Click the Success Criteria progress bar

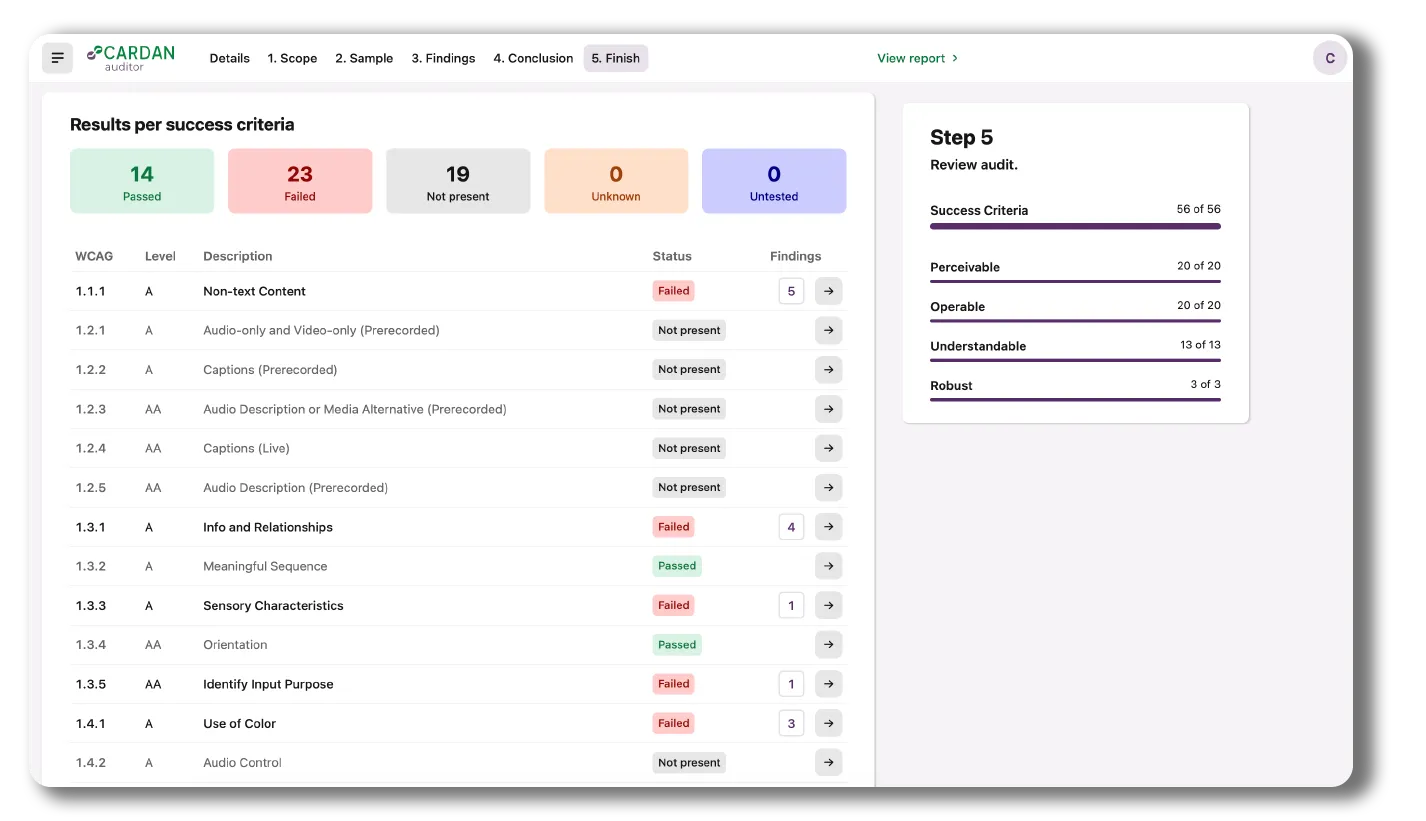click(1075, 226)
